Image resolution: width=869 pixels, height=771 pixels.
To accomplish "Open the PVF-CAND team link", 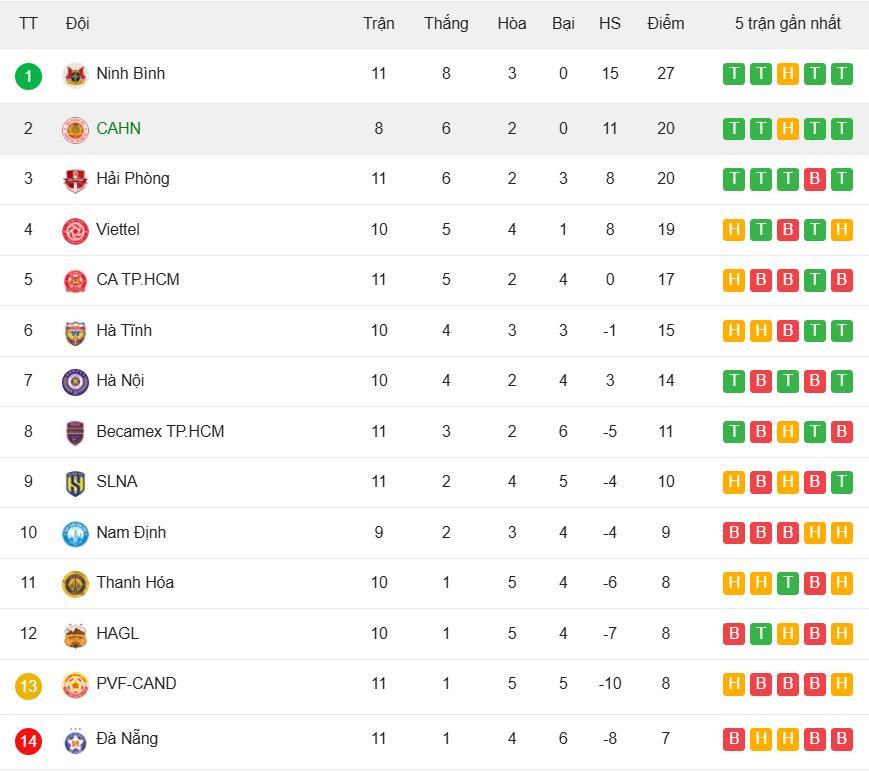I will (x=136, y=683).
